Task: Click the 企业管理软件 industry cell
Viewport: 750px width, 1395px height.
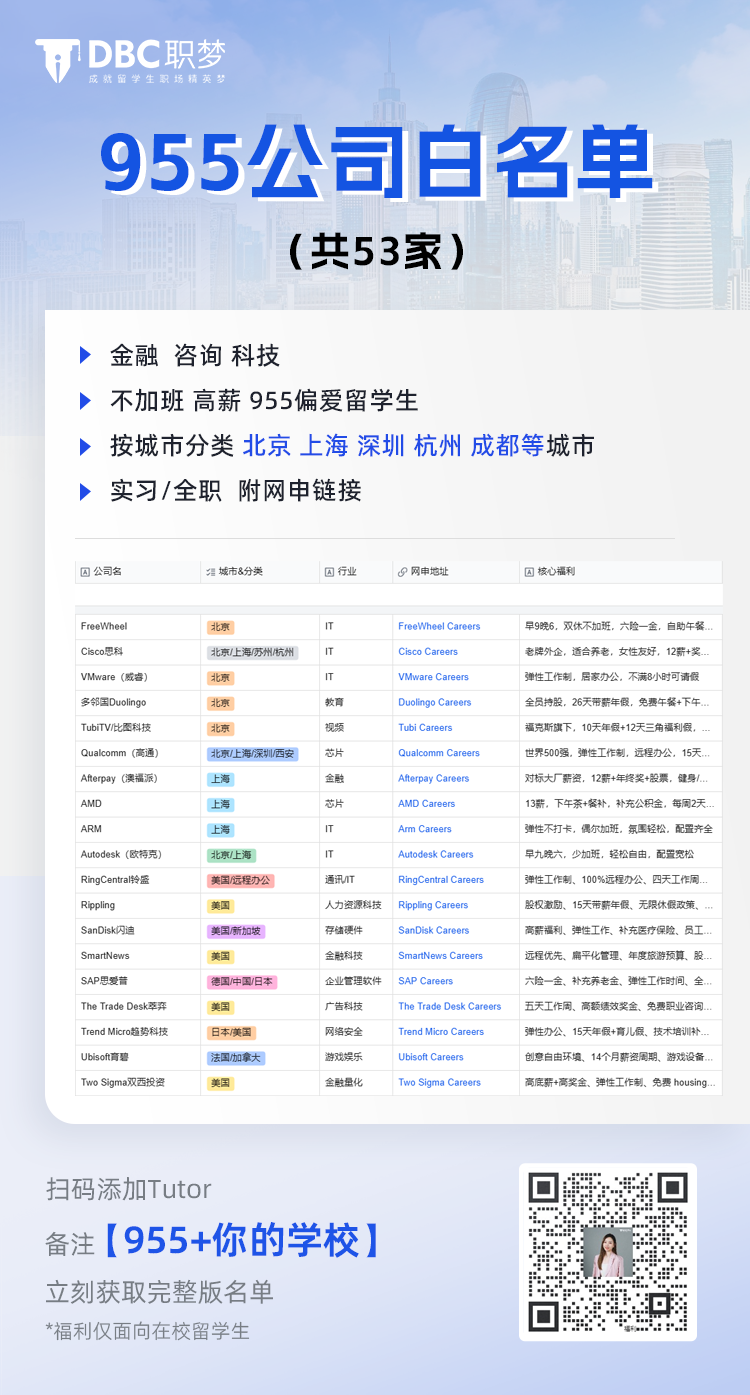Action: point(356,981)
